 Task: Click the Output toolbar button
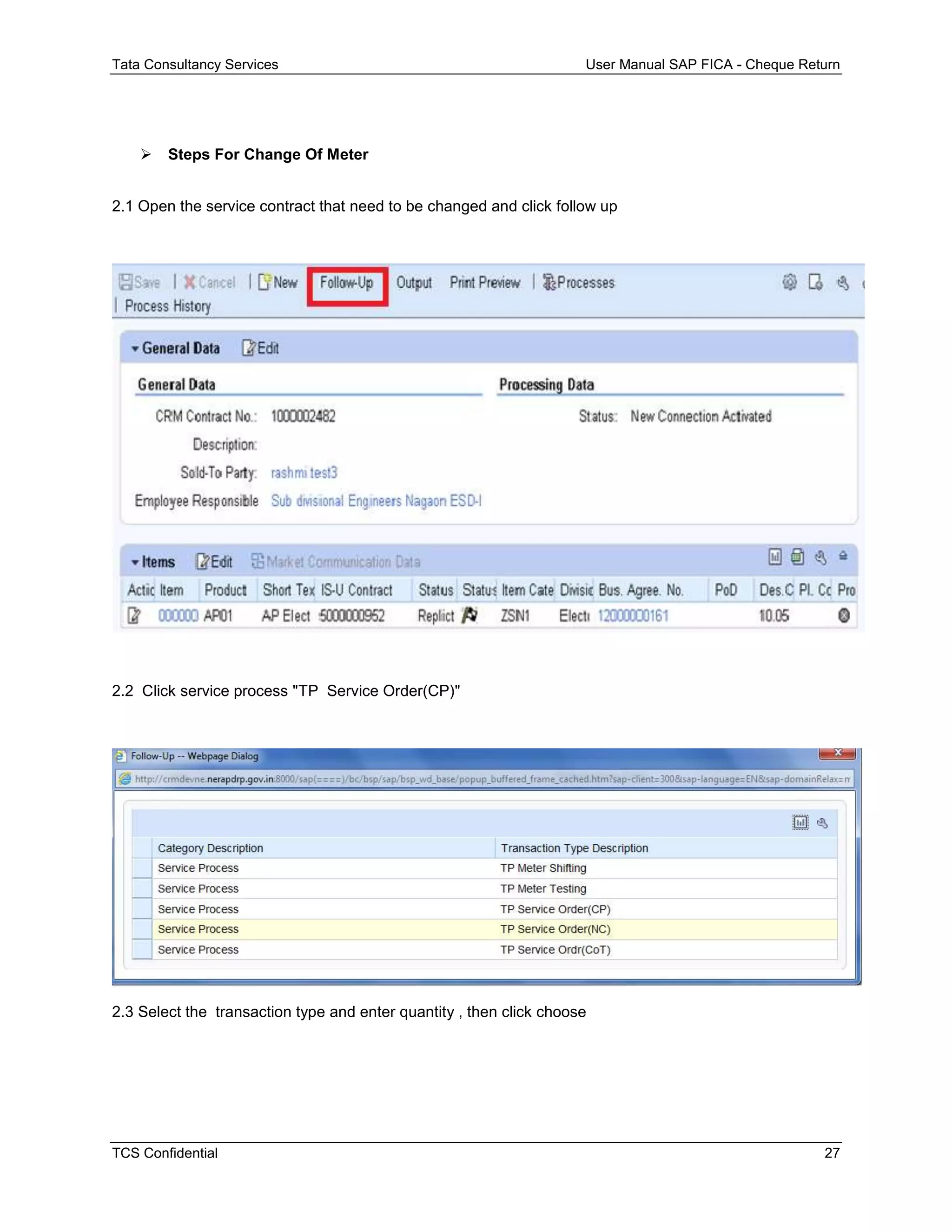click(413, 283)
